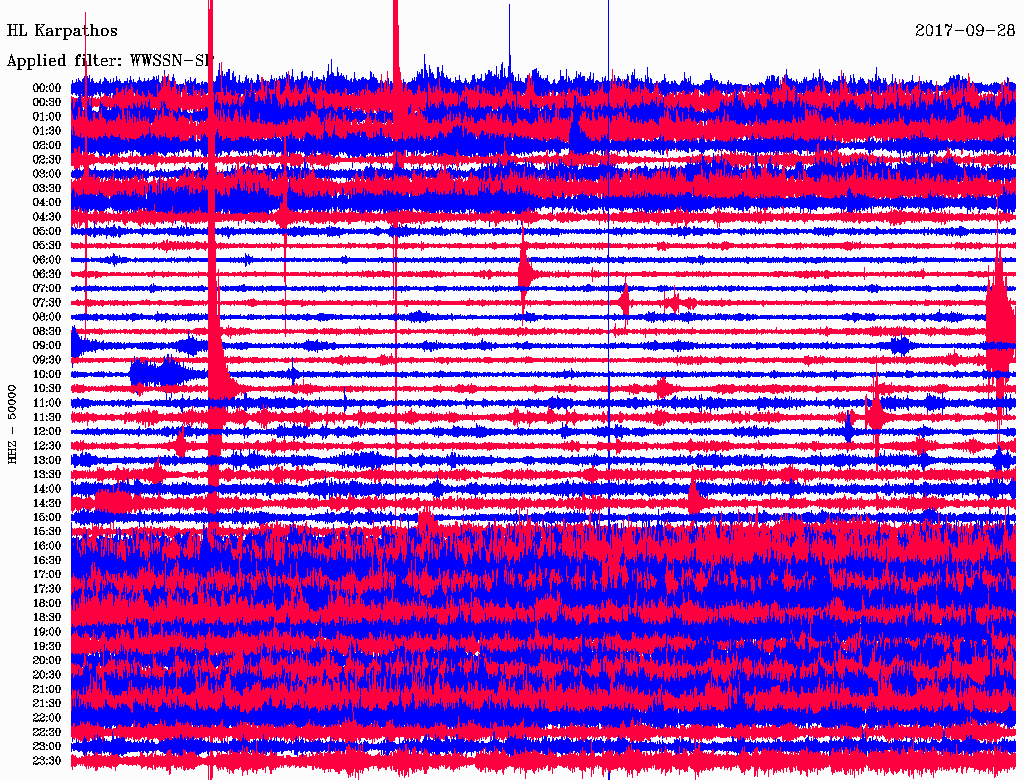Select the 04:30 time label
The height and width of the screenshot is (780, 1024).
(47, 217)
